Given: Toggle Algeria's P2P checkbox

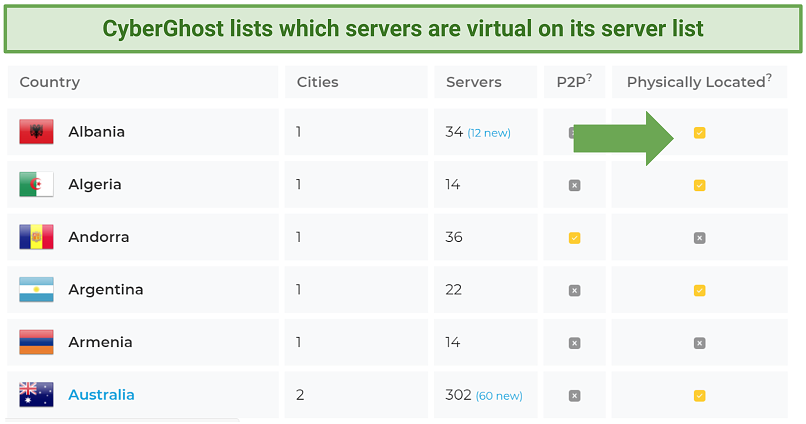Looking at the screenshot, I should click(x=574, y=185).
